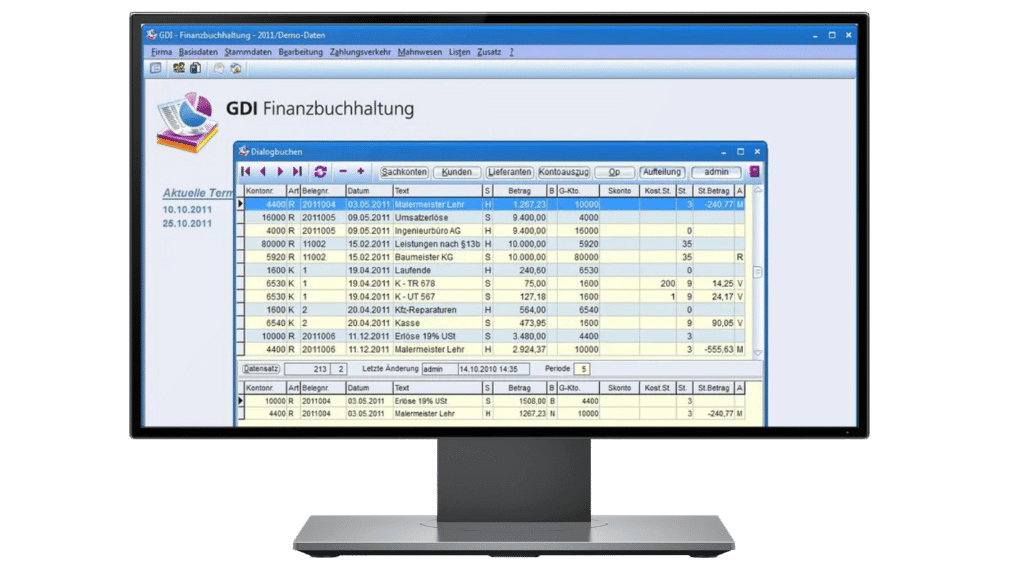
Task: Open the Basisdaten menu
Action: 198,52
